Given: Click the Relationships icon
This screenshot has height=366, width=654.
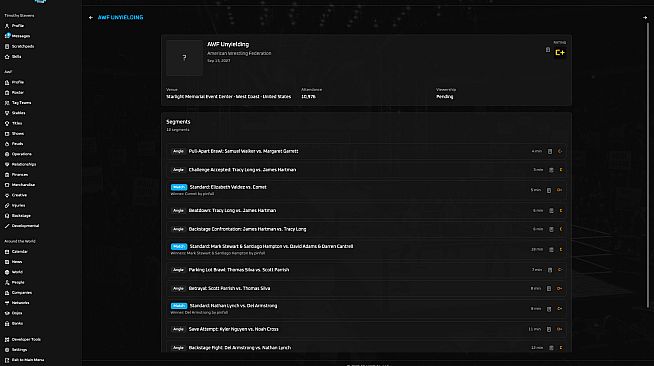Looking at the screenshot, I should point(7,165).
